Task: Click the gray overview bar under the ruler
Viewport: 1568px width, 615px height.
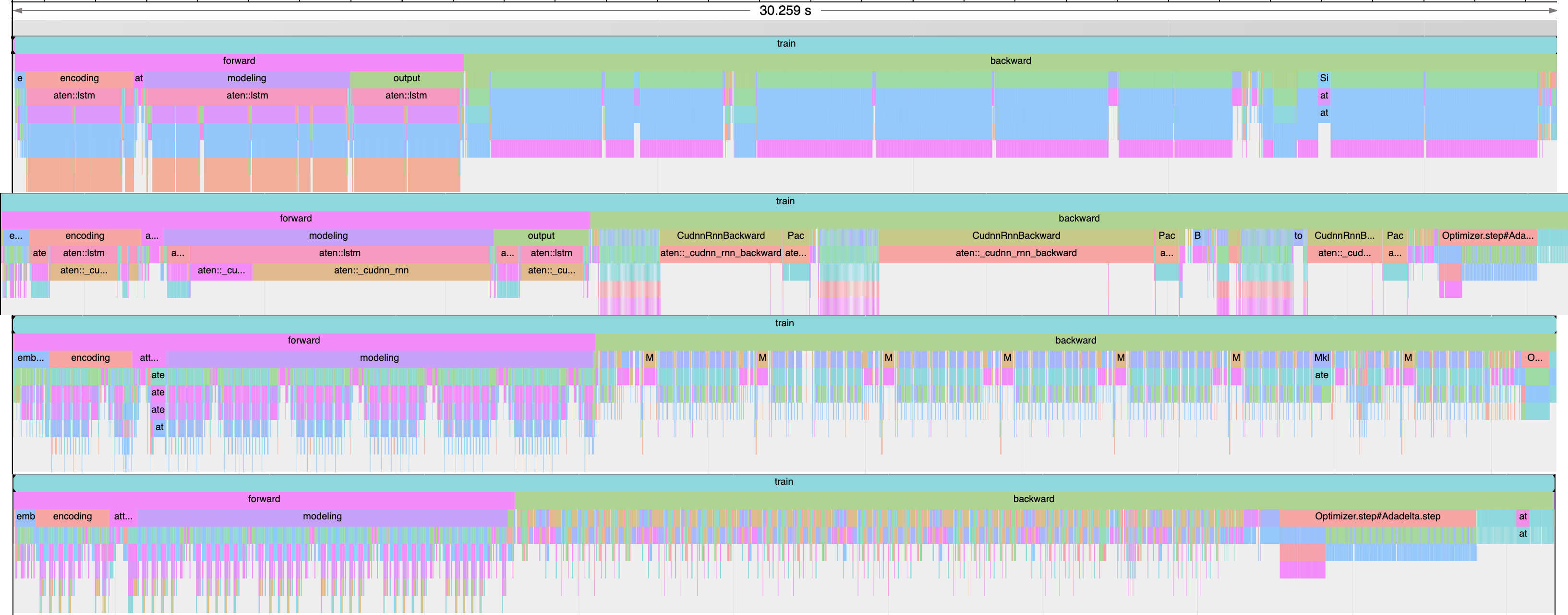Action: coord(784,27)
